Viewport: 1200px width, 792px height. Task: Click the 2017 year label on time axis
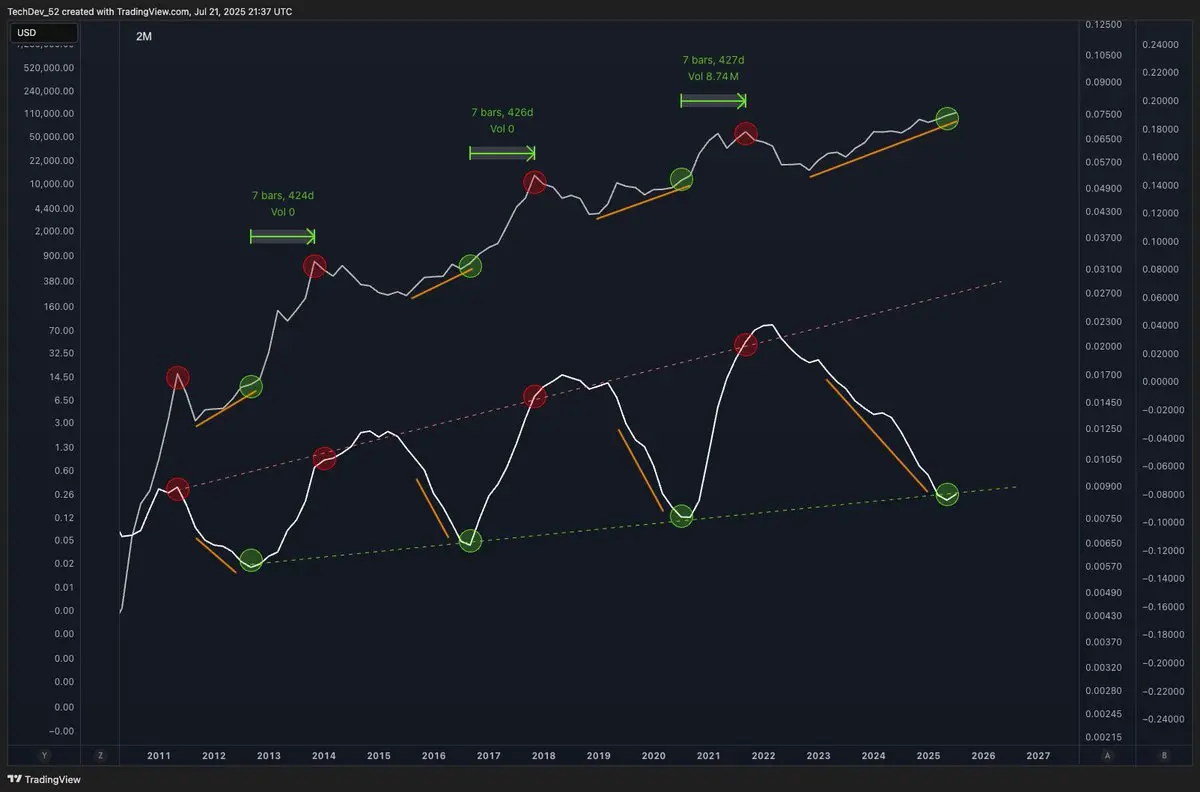pyautogui.click(x=488, y=756)
